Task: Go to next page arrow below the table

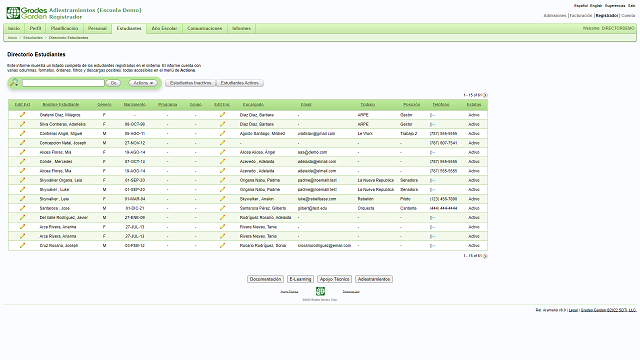Action: tap(485, 256)
